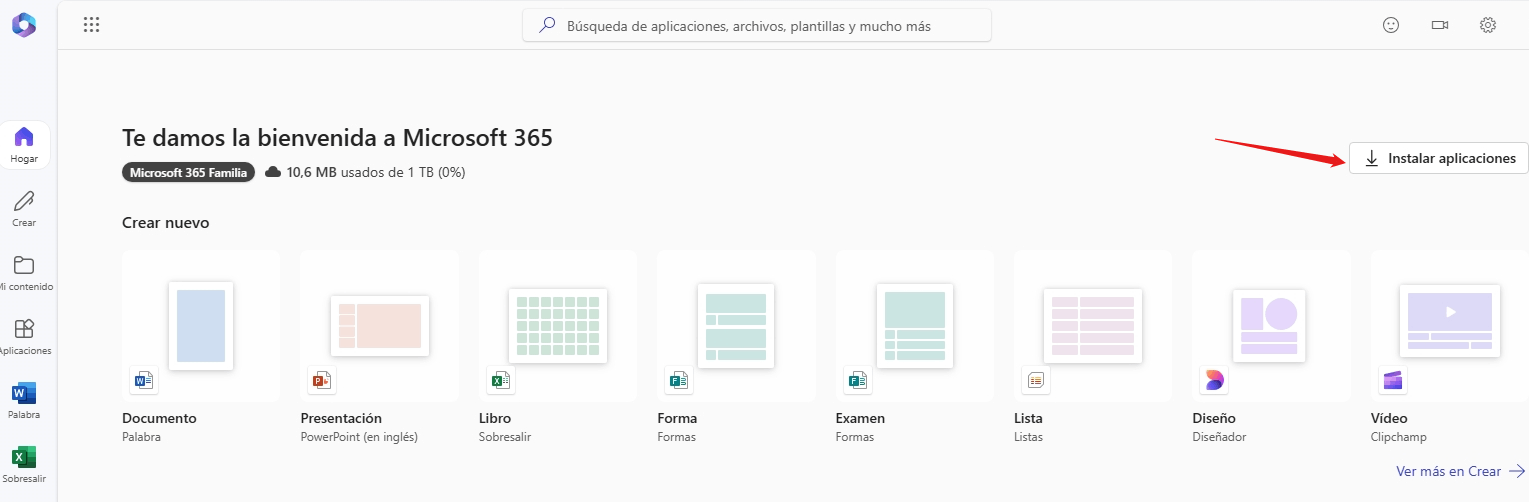
Task: Click the Diseñador subtitle text
Action: (x=1219, y=437)
